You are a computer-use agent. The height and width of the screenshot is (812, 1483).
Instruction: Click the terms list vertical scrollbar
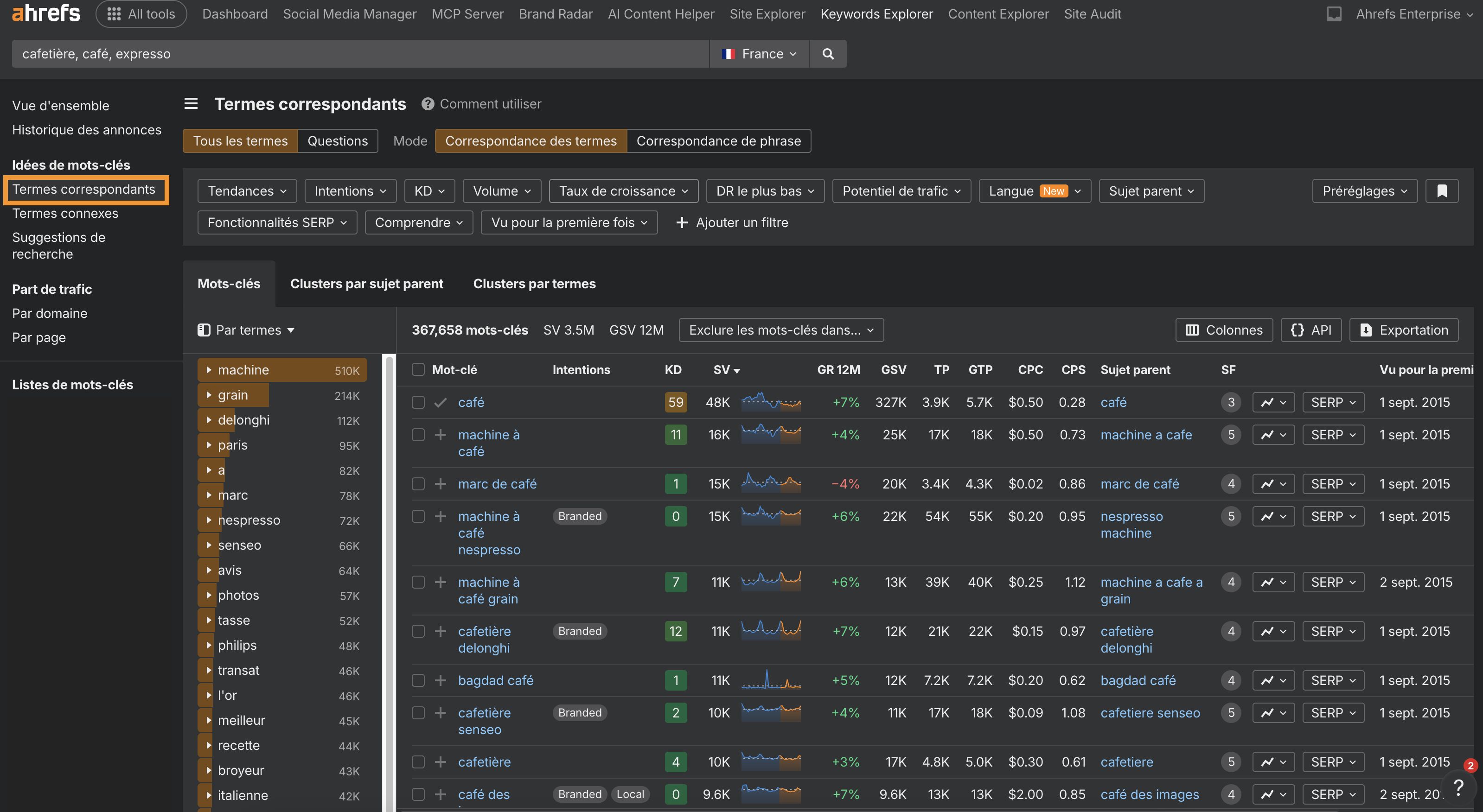click(x=390, y=576)
